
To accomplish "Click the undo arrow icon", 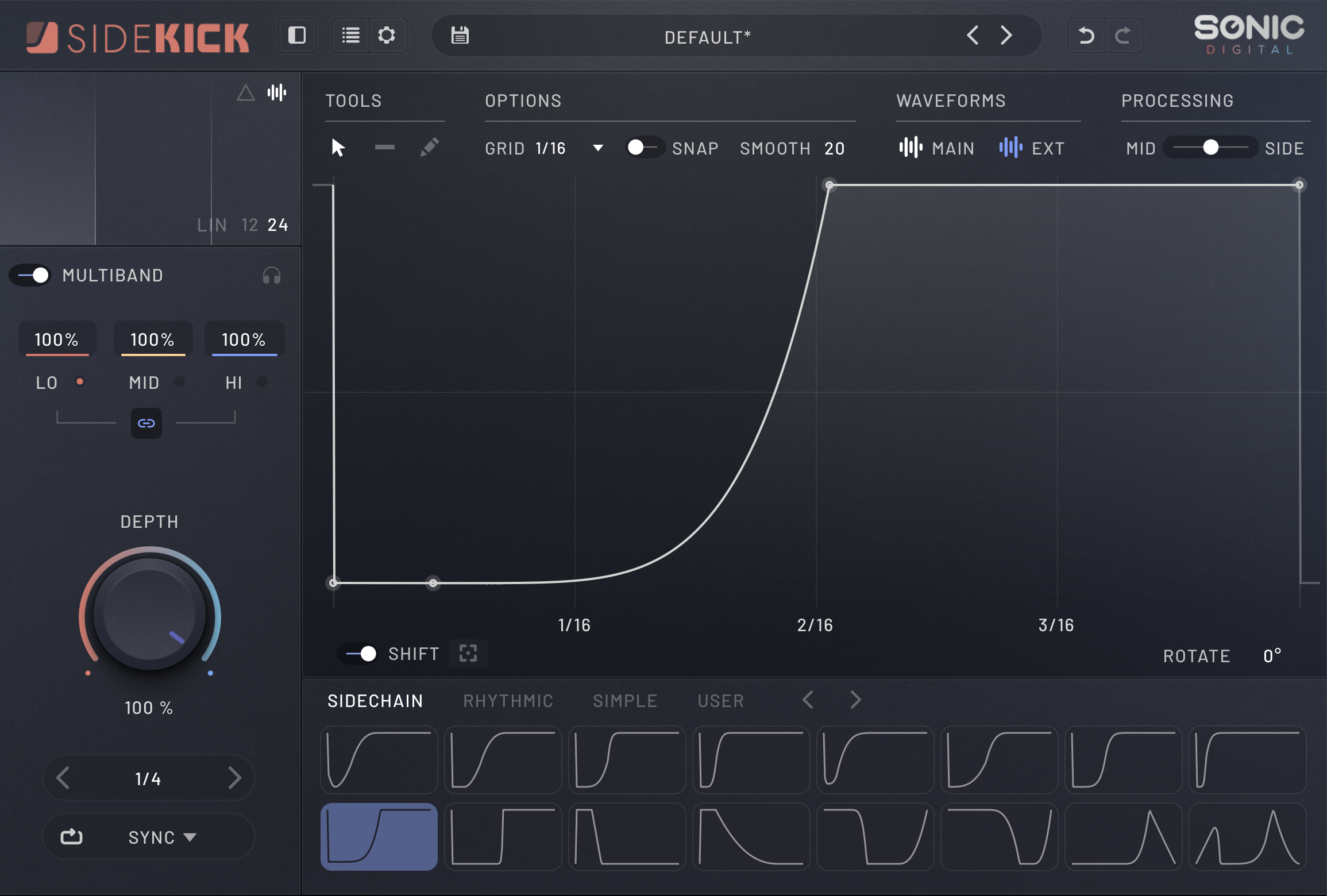I will pos(1086,36).
